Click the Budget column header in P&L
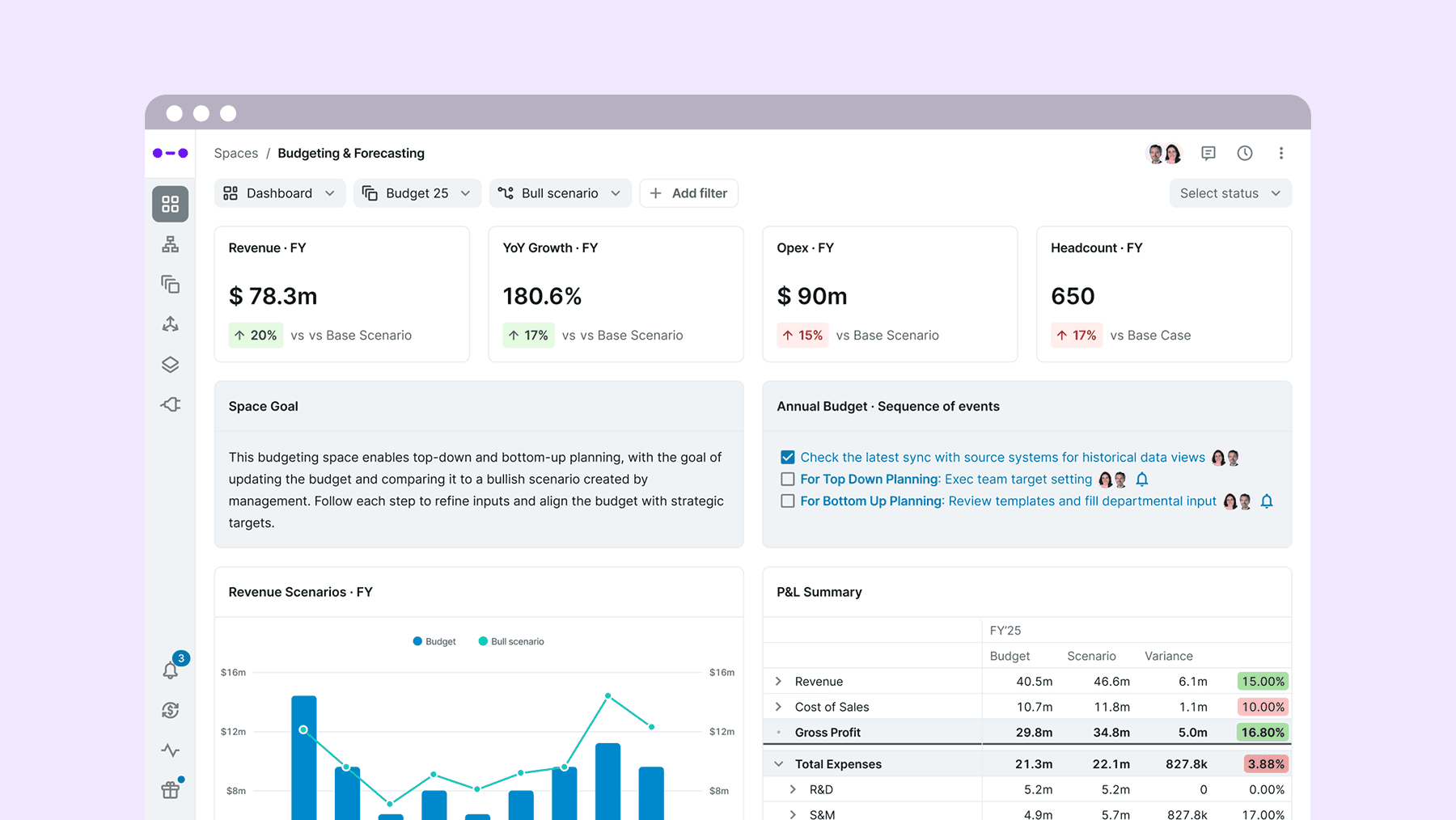The width and height of the screenshot is (1456, 820). [x=1010, y=656]
